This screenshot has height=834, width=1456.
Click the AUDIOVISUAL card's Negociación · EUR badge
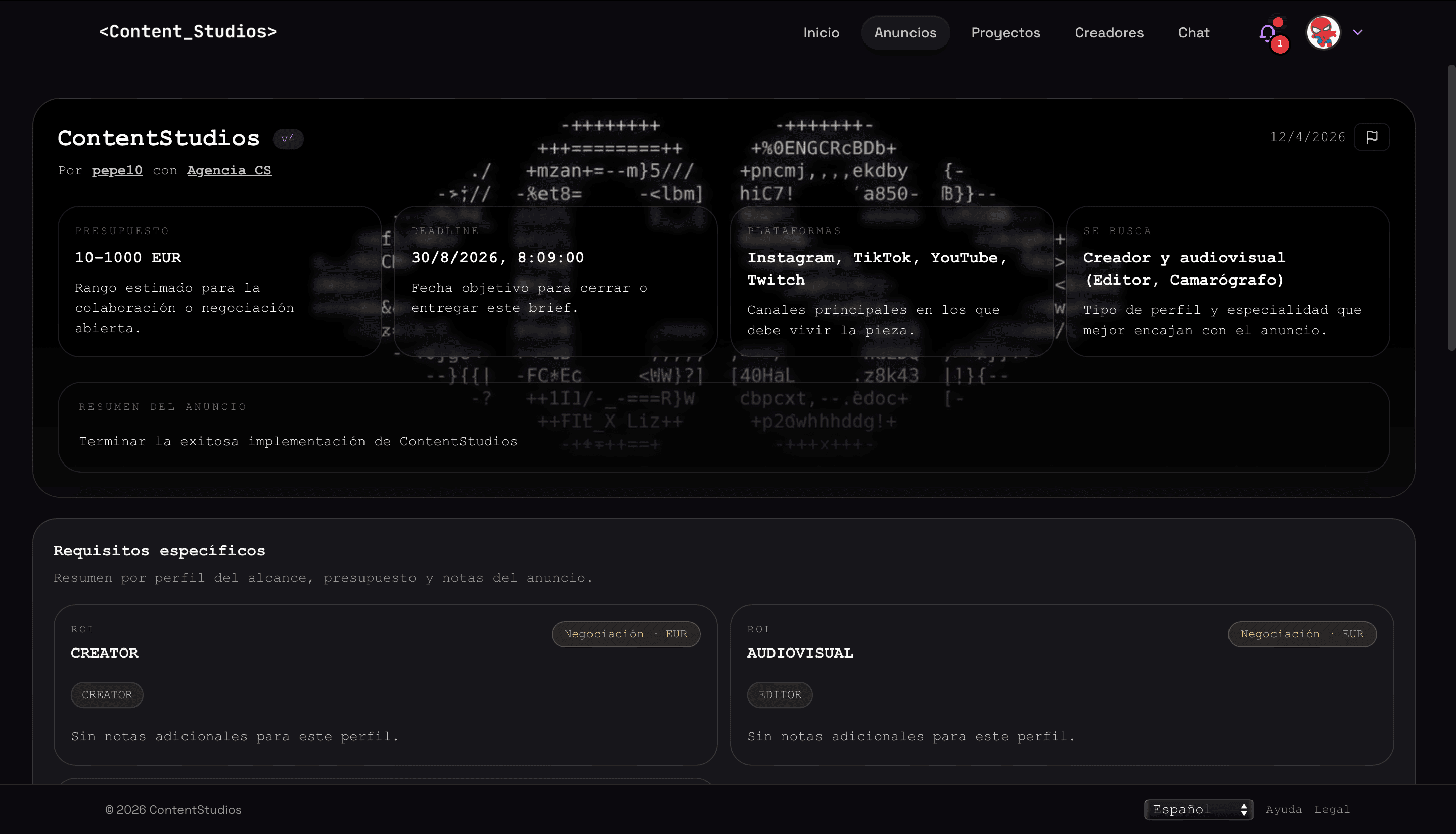(x=1302, y=634)
